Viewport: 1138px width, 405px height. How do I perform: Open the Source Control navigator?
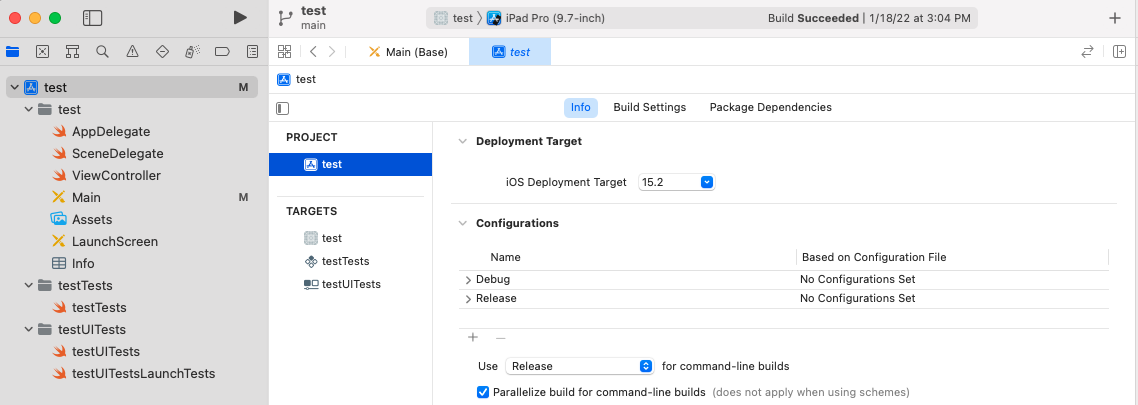pyautogui.click(x=42, y=52)
